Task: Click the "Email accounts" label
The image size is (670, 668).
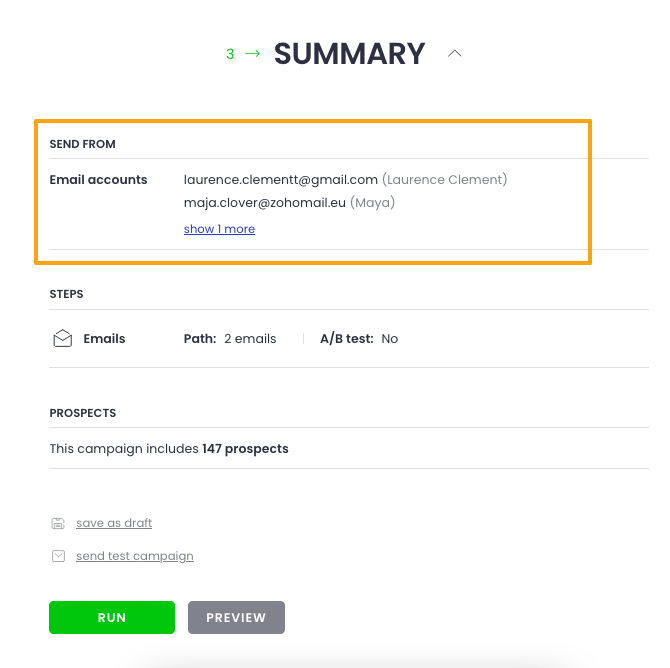Action: click(98, 180)
